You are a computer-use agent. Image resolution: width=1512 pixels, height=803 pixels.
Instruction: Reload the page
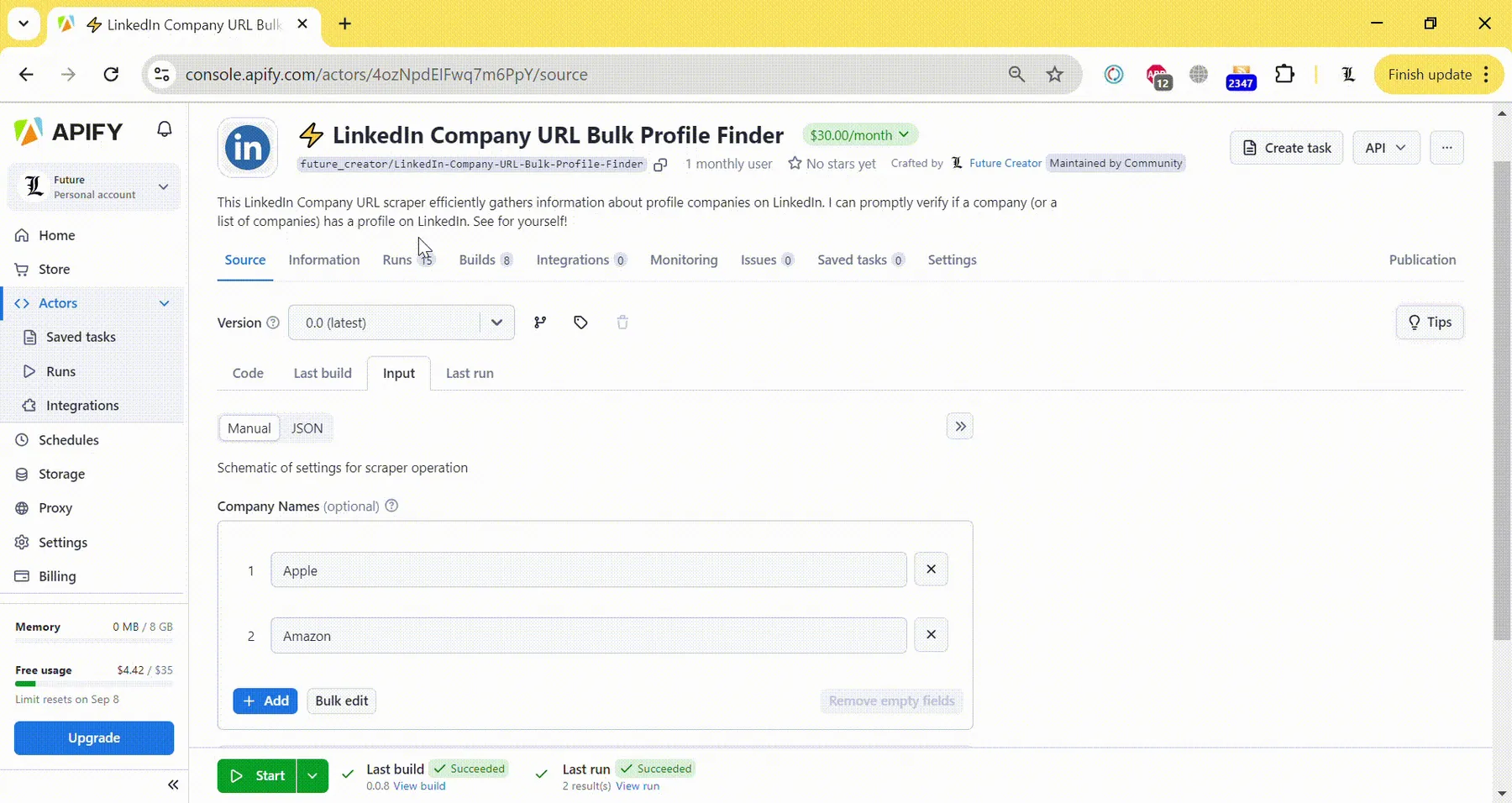111,75
